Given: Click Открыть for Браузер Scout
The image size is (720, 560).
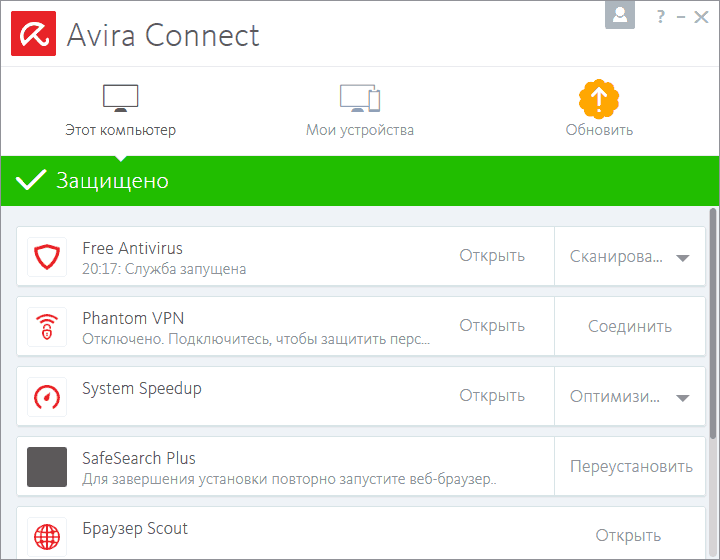Looking at the screenshot, I should [628, 536].
